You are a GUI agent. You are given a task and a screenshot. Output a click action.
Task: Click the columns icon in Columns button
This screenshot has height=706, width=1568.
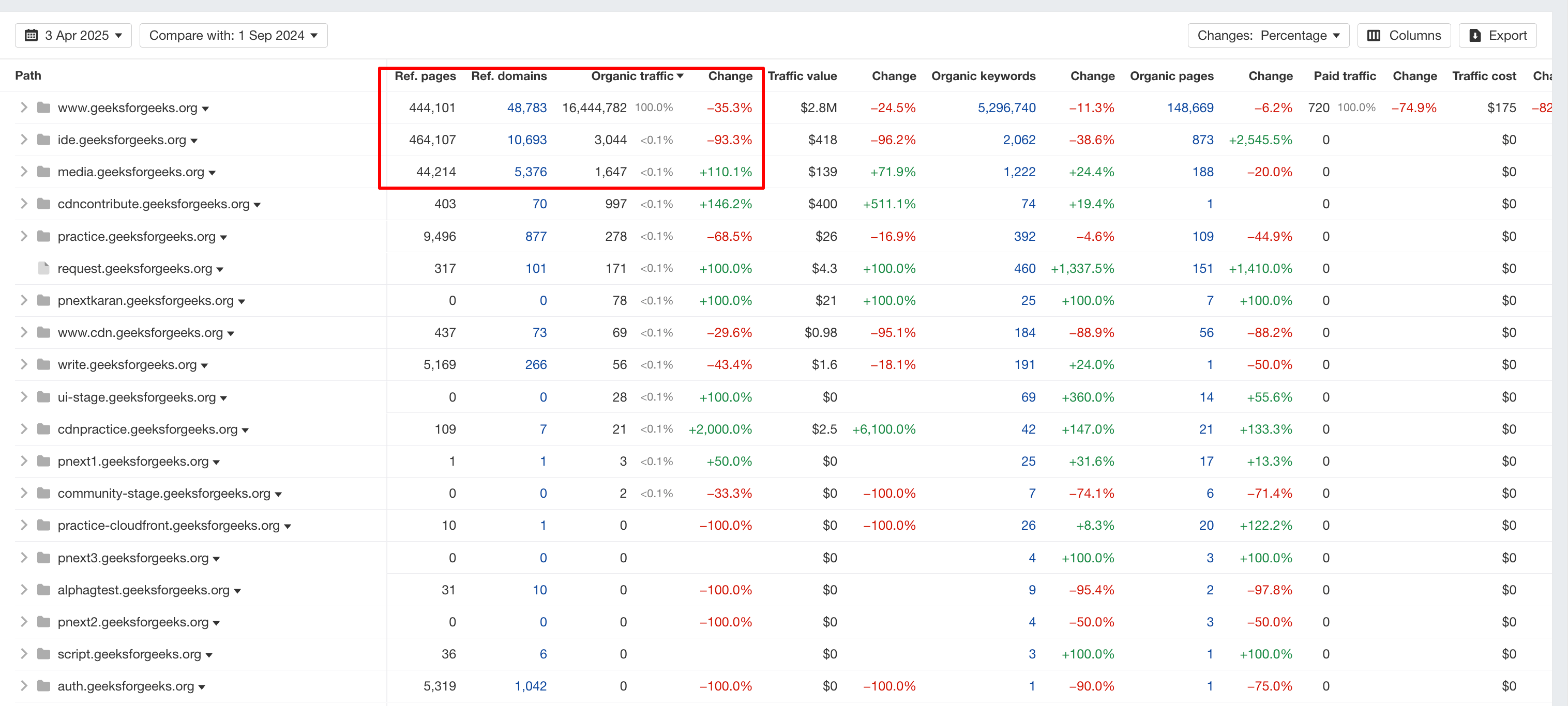(x=1374, y=35)
